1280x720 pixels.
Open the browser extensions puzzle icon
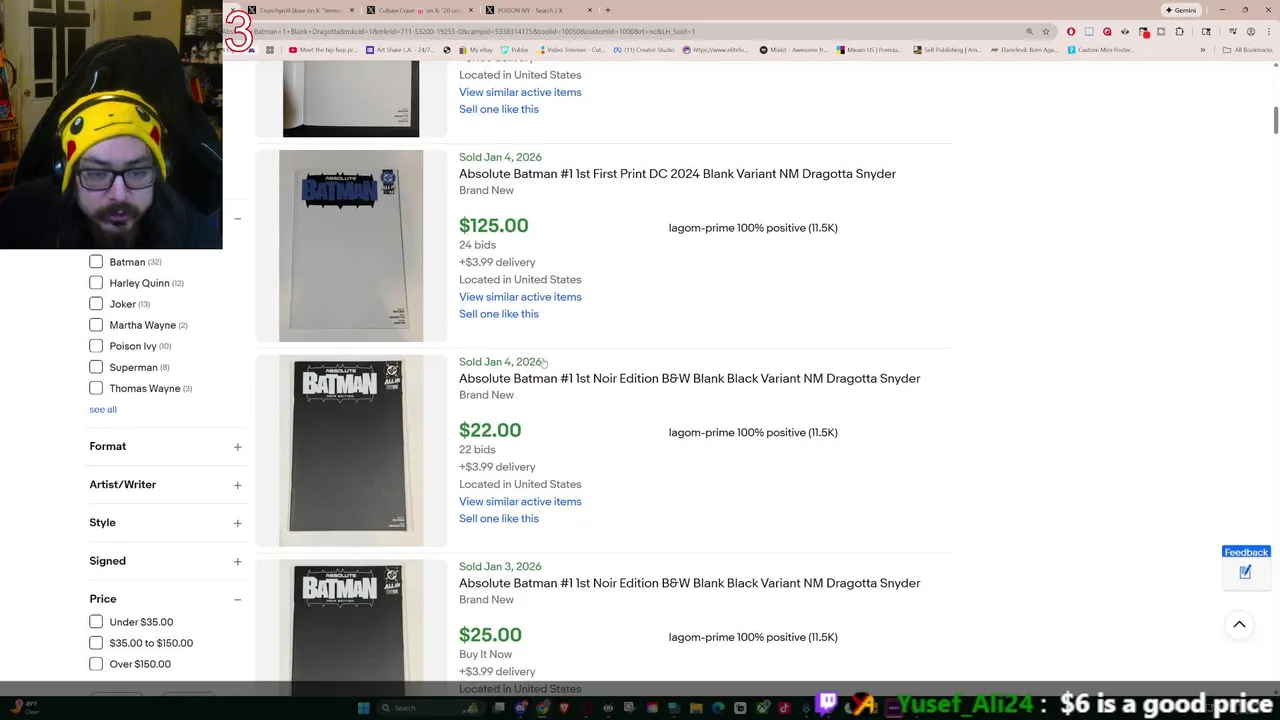coord(1179,32)
